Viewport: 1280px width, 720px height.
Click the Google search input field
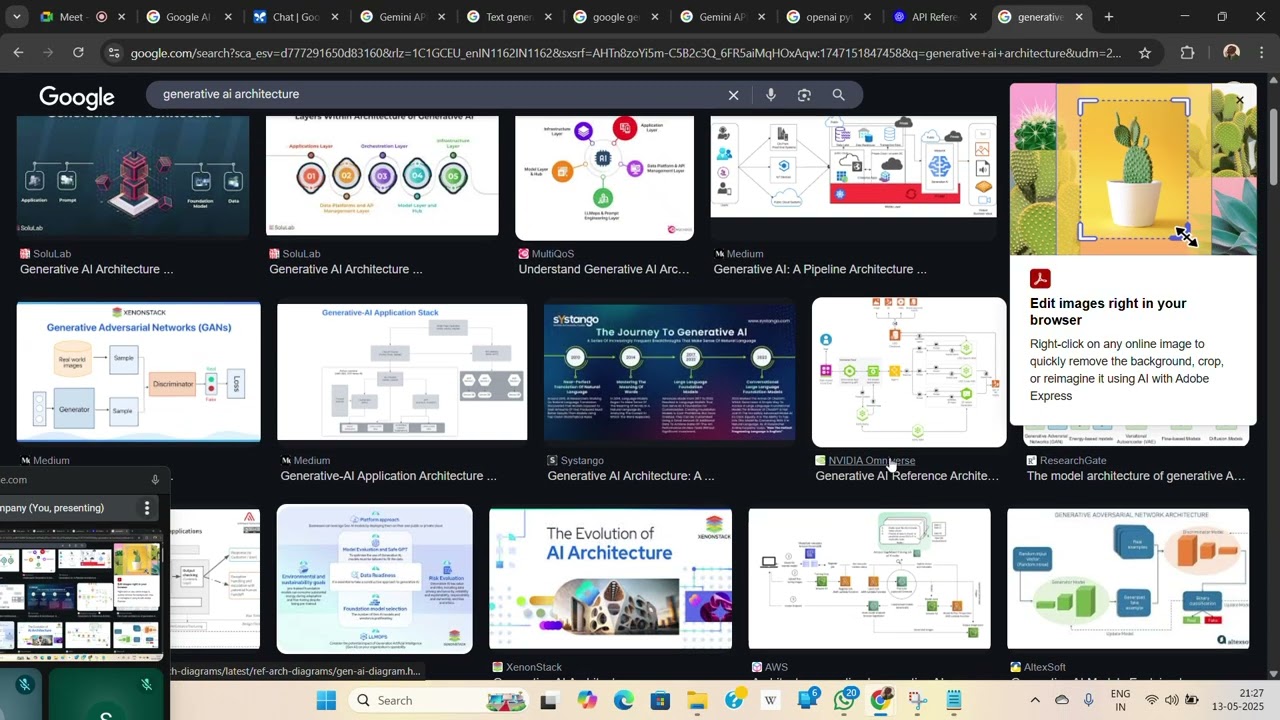(x=440, y=95)
